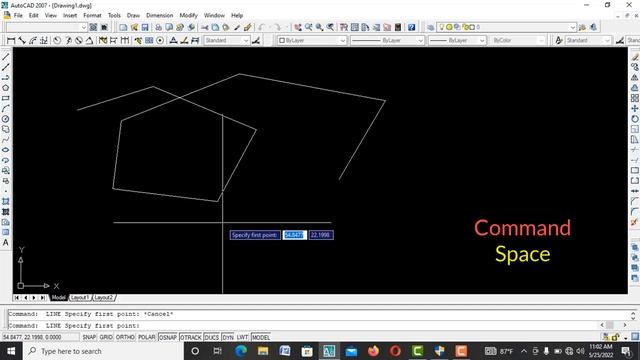The height and width of the screenshot is (360, 640).
Task: Click the Zoom realtime icon
Action: coord(309,27)
